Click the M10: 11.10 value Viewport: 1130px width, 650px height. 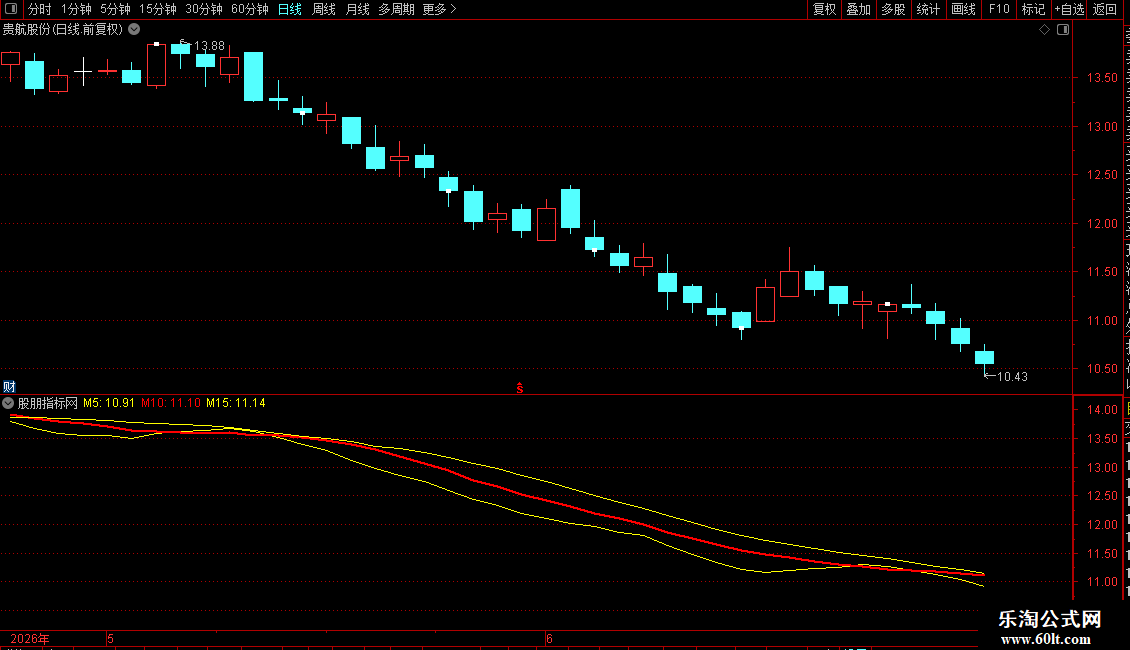tap(171, 403)
